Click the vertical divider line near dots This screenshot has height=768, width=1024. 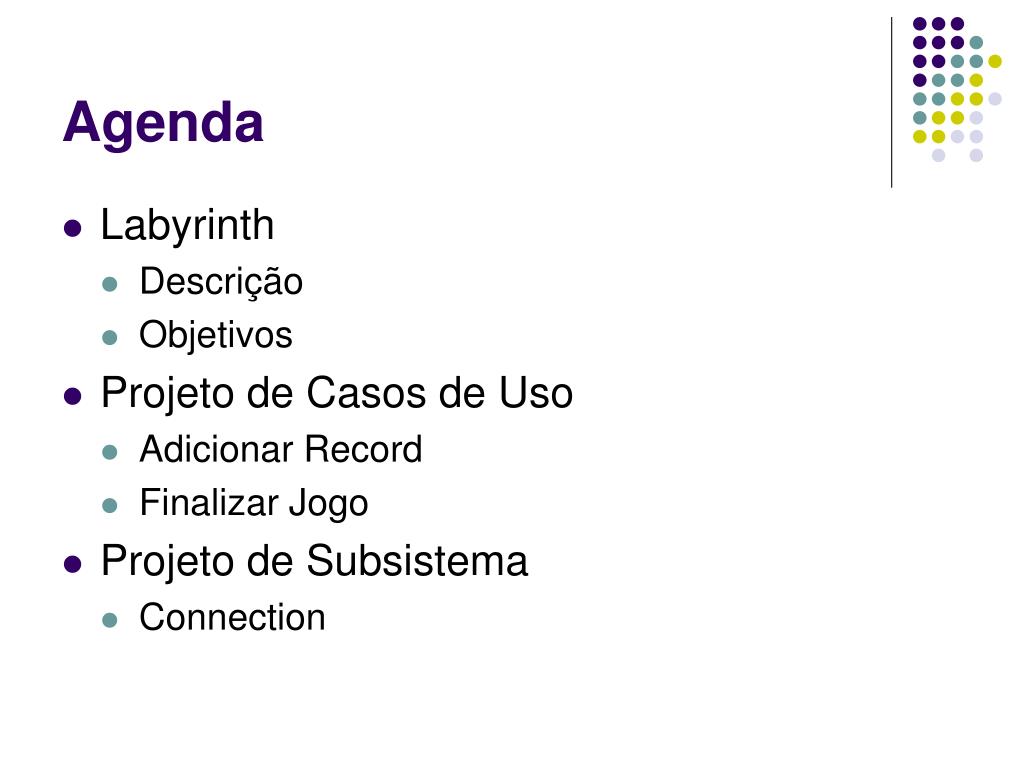pyautogui.click(x=891, y=103)
